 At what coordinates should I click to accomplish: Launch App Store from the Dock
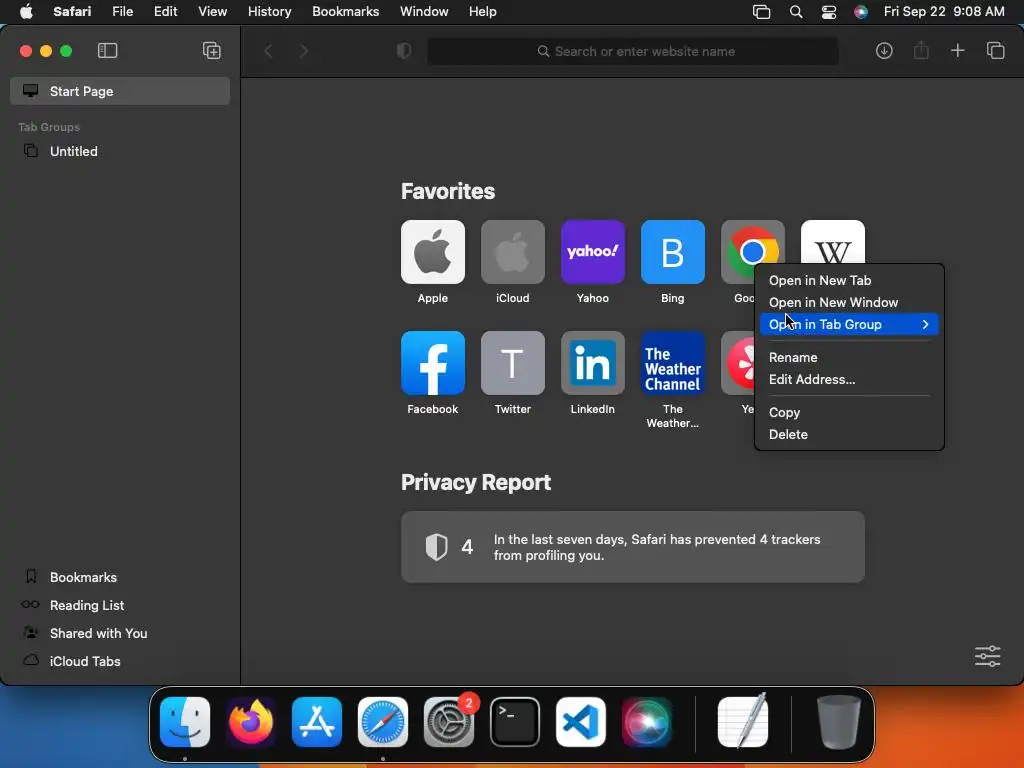[317, 722]
